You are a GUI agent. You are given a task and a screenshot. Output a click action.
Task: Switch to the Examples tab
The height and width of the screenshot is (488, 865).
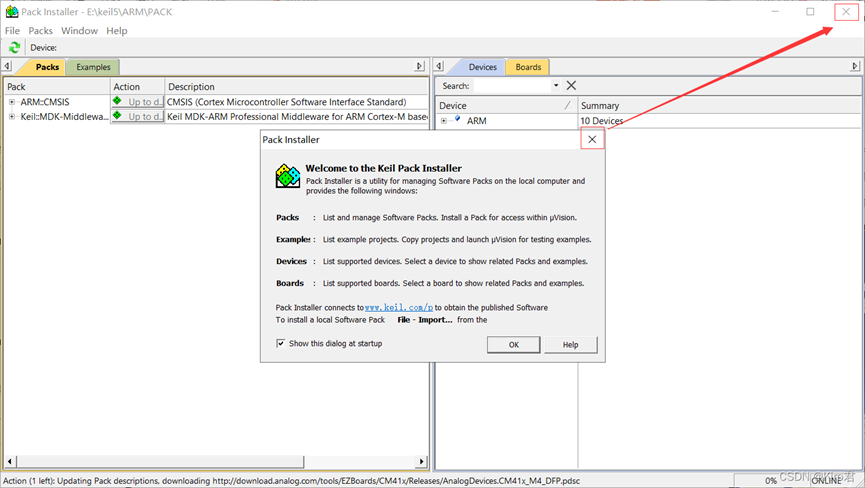pyautogui.click(x=94, y=67)
